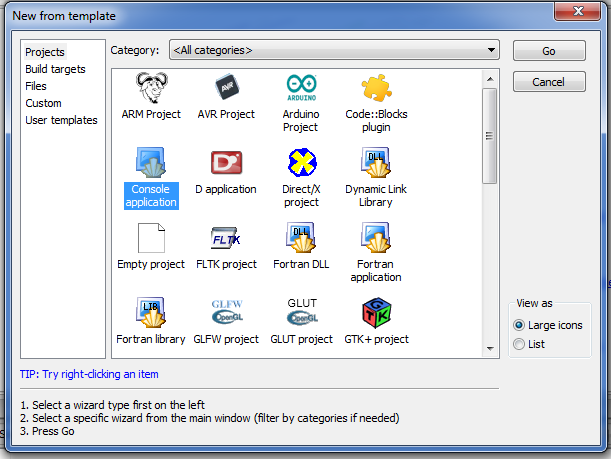
Task: Click the 'Console application' label text
Action: click(x=151, y=196)
